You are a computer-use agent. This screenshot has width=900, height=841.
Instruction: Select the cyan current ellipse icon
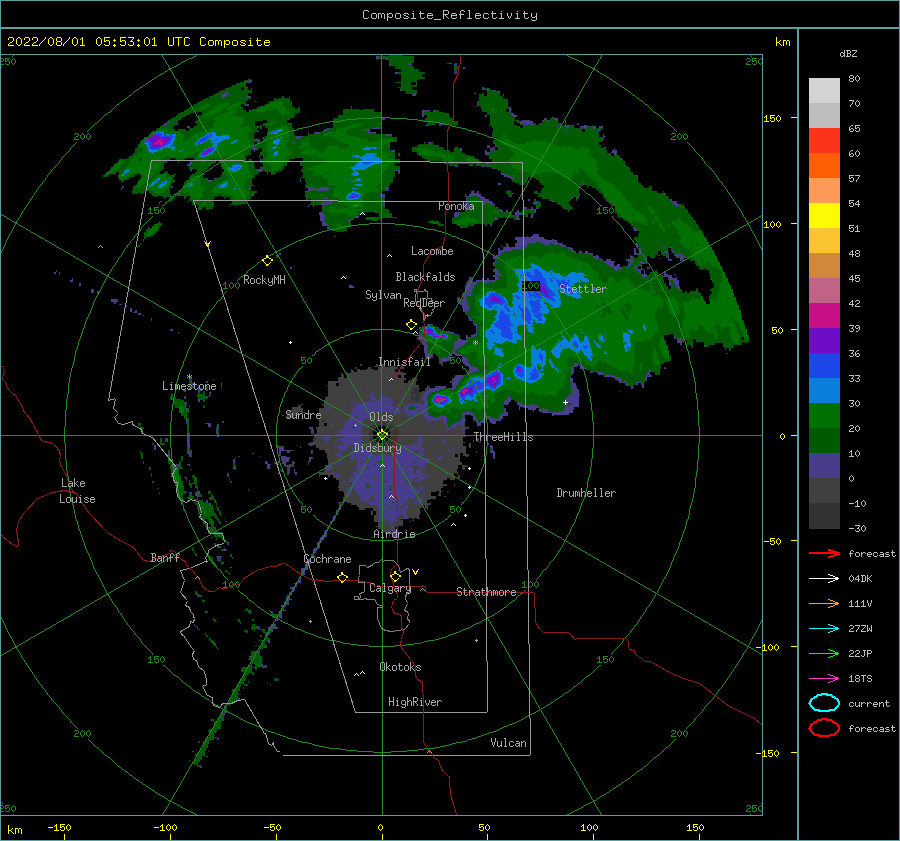tap(824, 703)
